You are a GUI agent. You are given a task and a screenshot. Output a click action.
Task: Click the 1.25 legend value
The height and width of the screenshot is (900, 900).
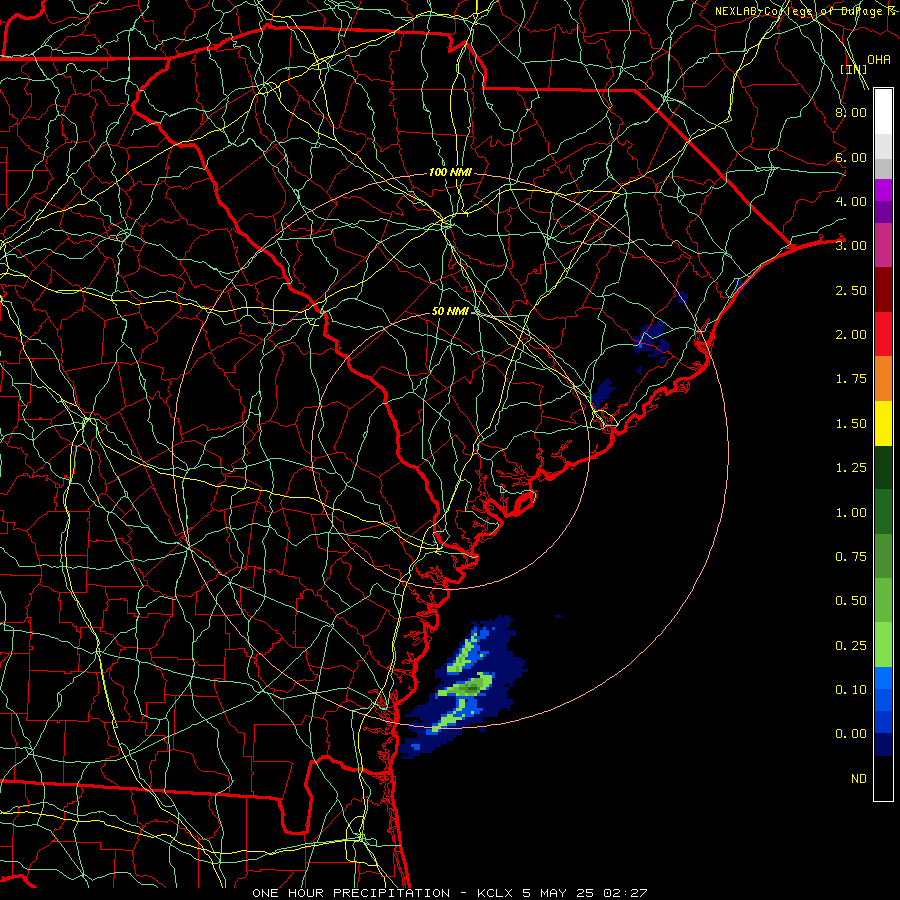pyautogui.click(x=851, y=468)
